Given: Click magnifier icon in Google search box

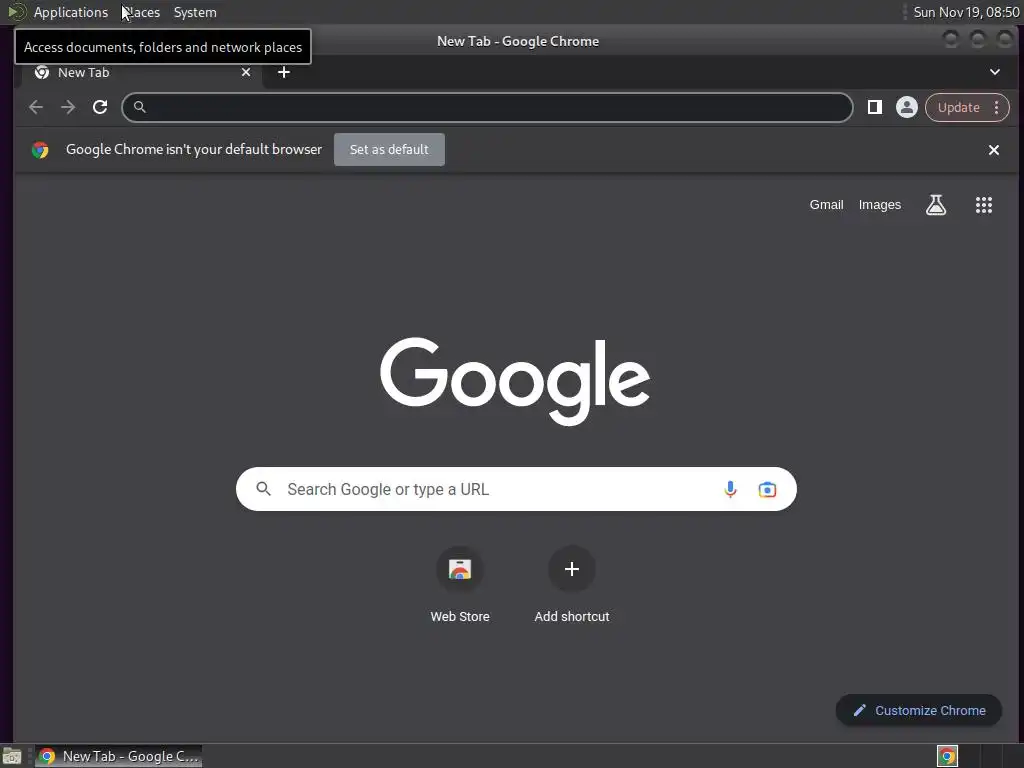Looking at the screenshot, I should pyautogui.click(x=263, y=488).
